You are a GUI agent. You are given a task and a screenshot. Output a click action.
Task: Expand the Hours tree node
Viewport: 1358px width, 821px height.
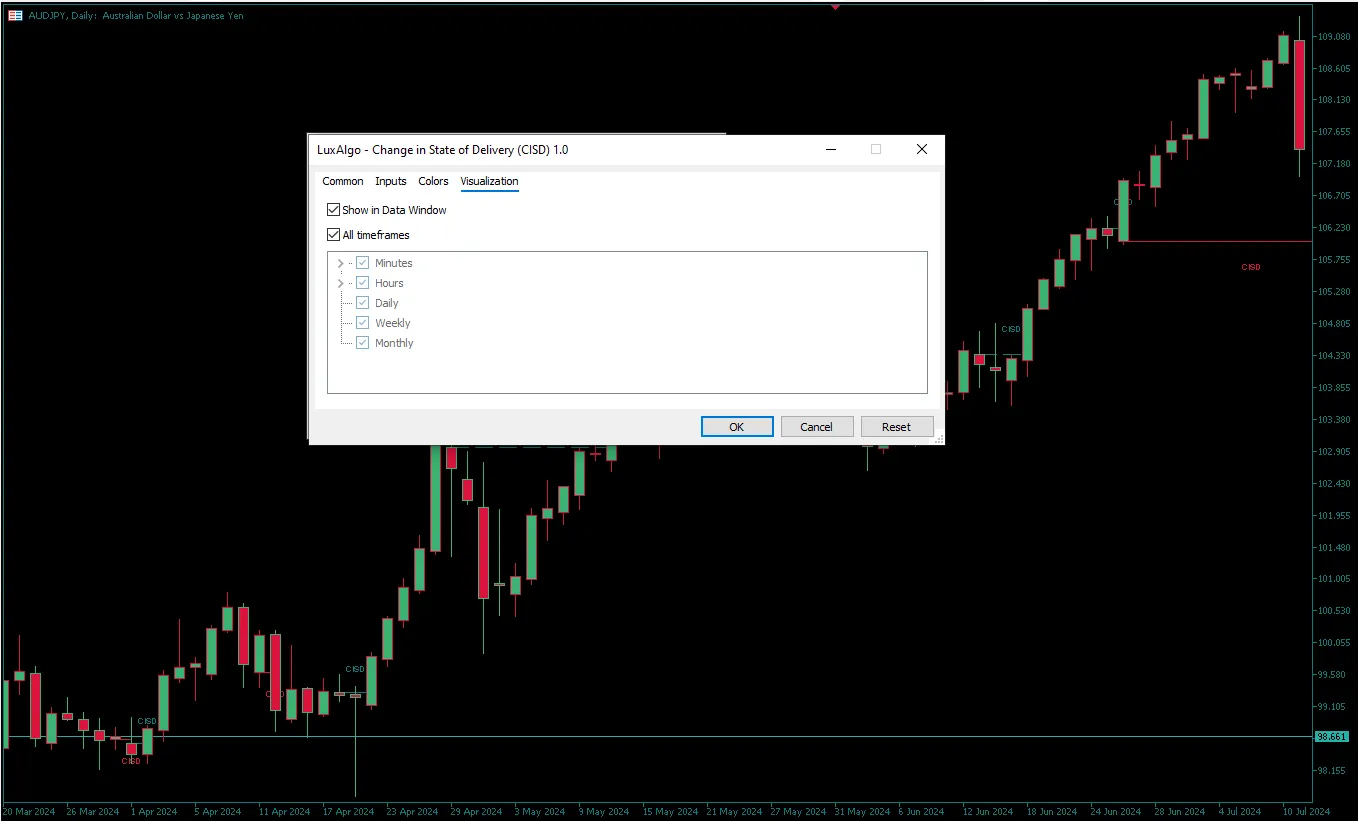coord(341,283)
